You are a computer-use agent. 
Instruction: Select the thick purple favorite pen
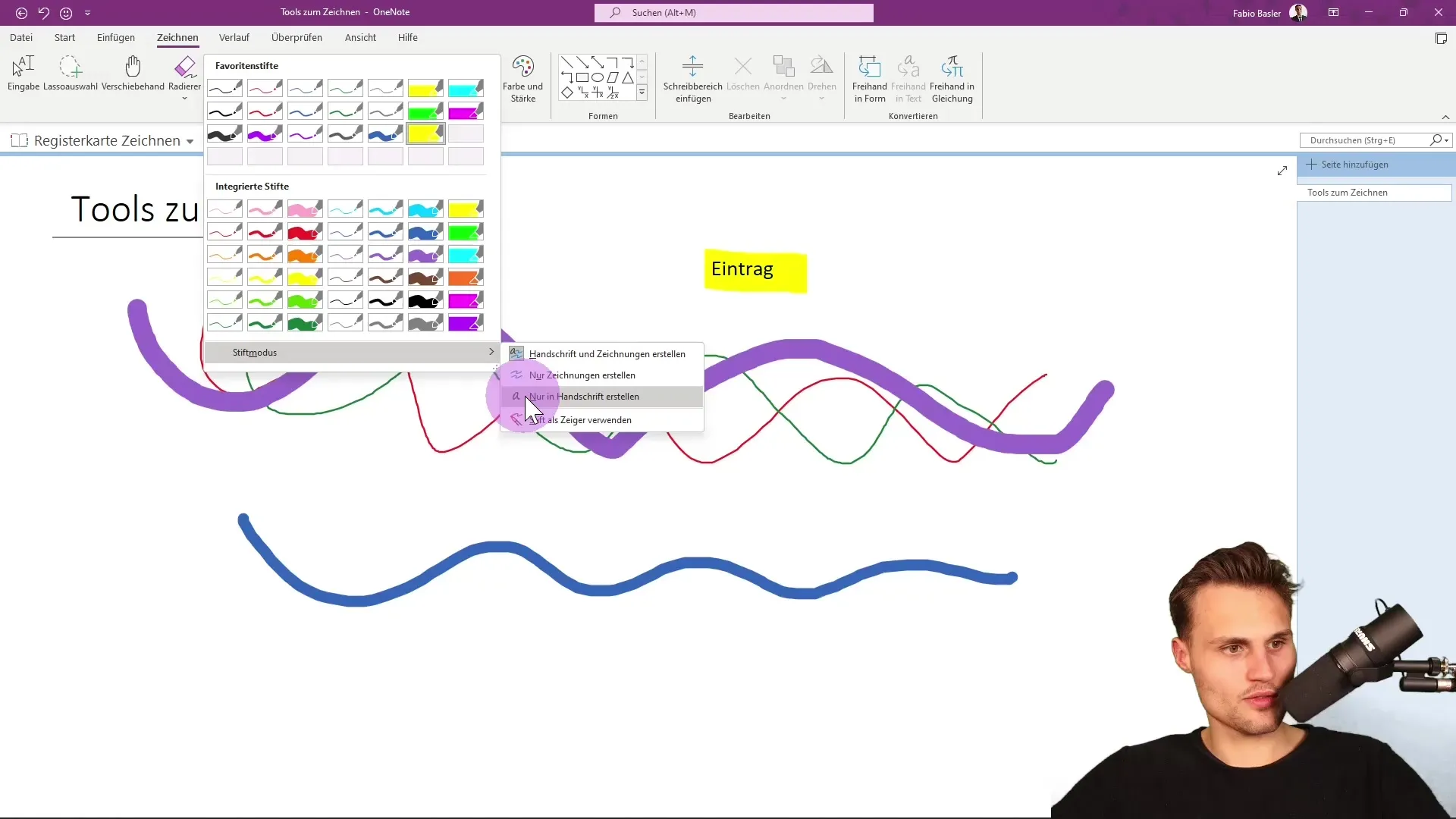265,134
